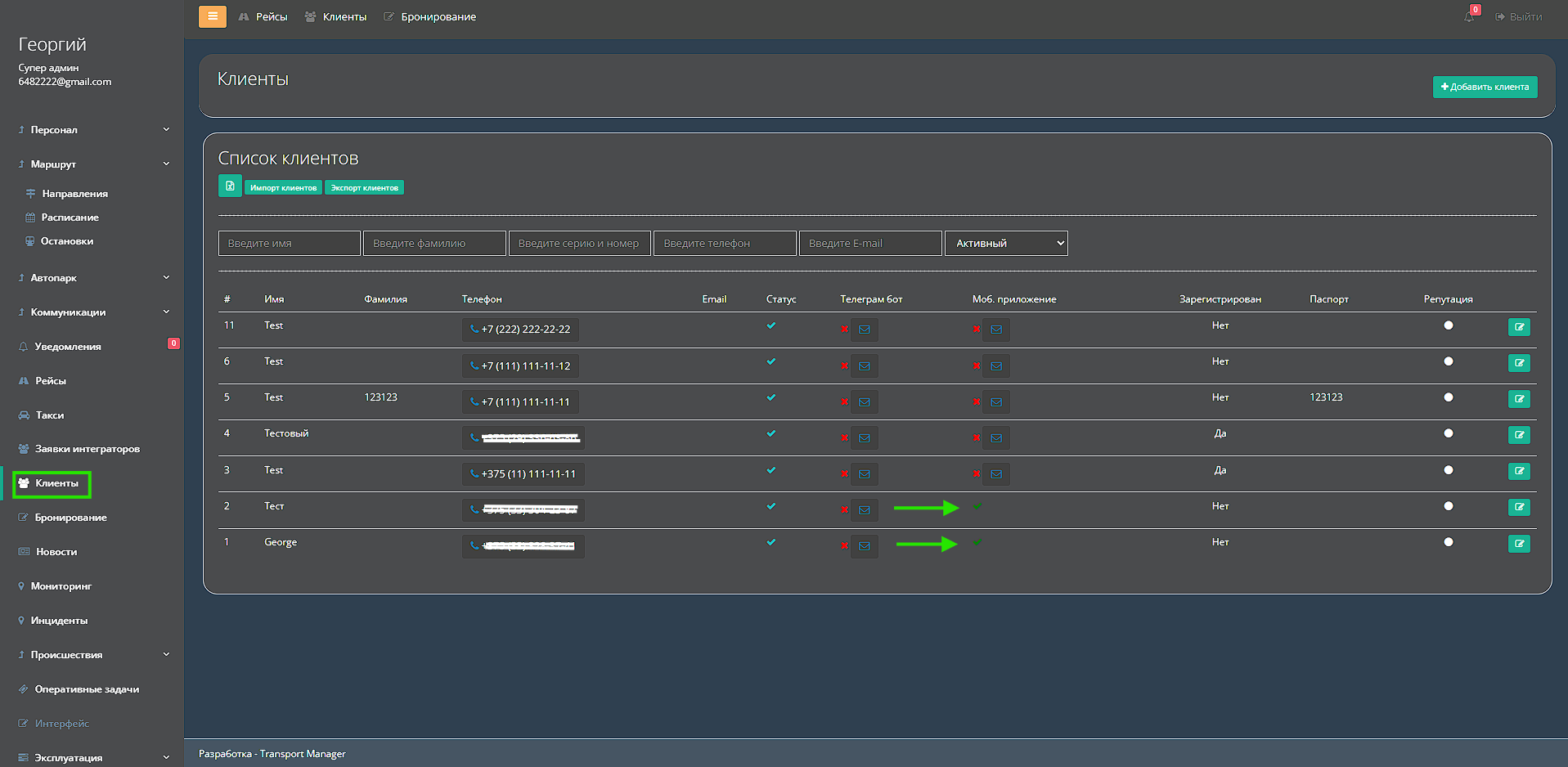Click the orange hamburger menu button
Viewport: 1568px width, 767px height.
212,16
